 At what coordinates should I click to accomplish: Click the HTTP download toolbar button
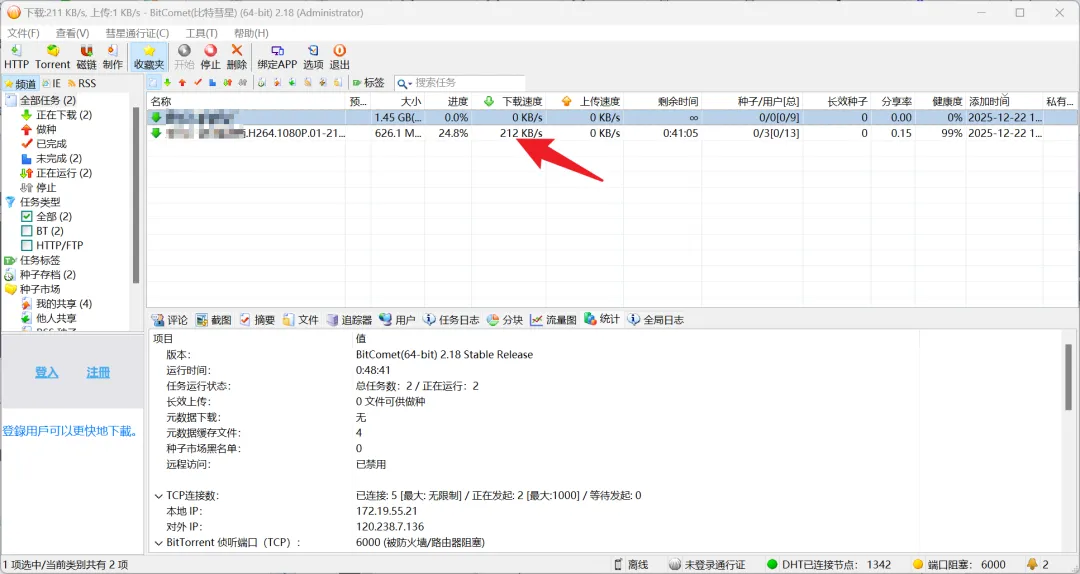[x=17, y=57]
